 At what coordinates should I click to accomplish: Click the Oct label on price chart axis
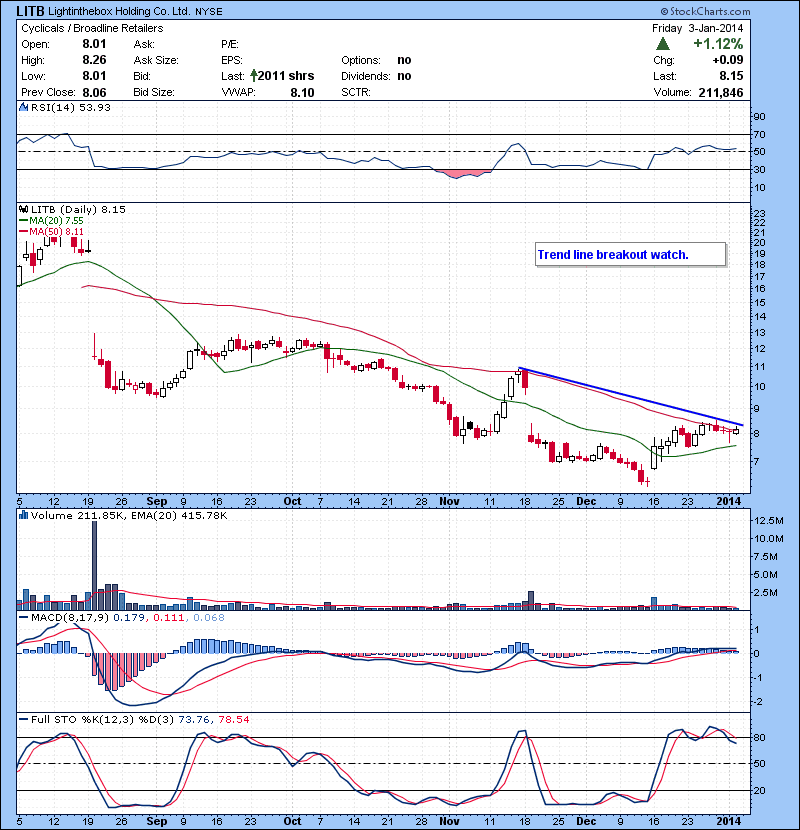292,501
